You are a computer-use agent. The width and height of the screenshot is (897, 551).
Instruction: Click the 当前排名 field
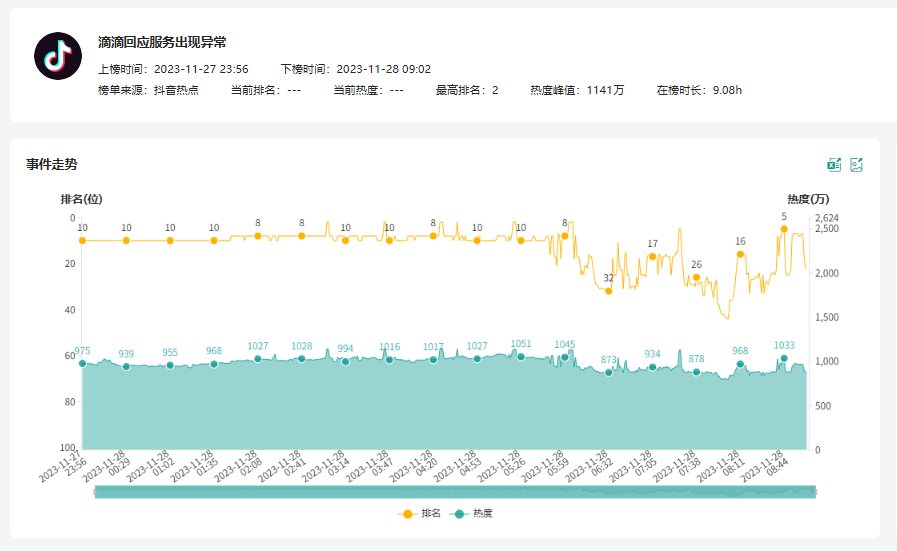[266, 90]
